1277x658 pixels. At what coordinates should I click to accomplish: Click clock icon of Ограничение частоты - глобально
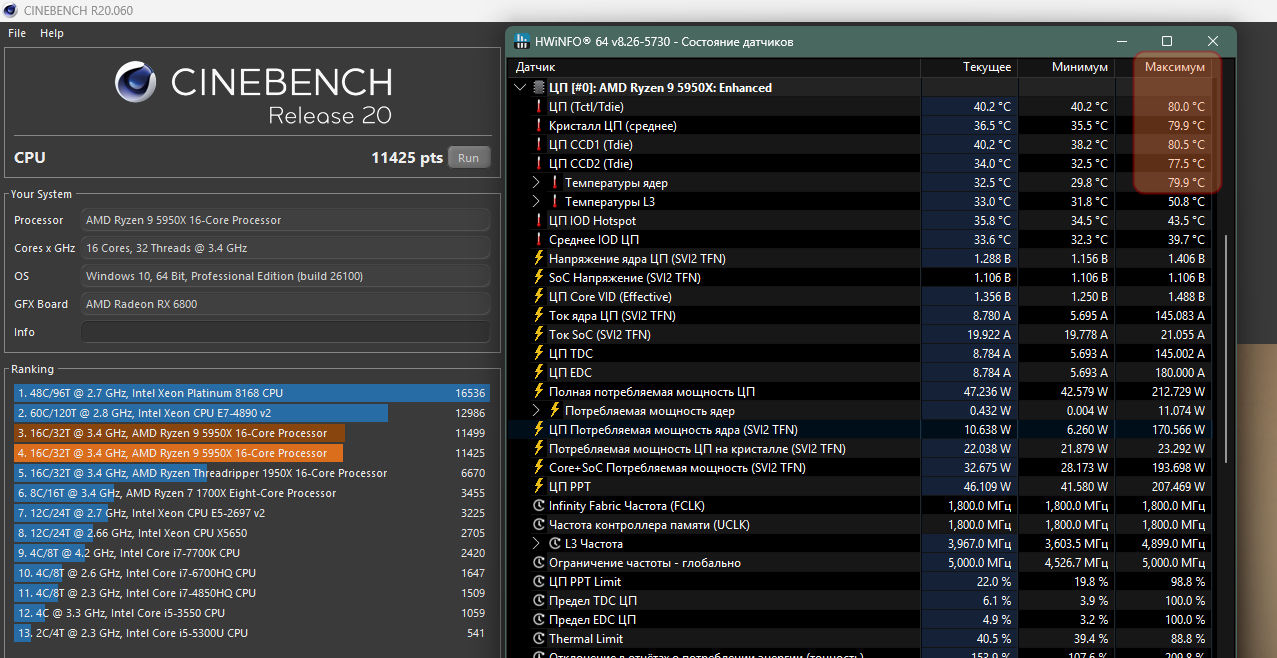click(539, 563)
